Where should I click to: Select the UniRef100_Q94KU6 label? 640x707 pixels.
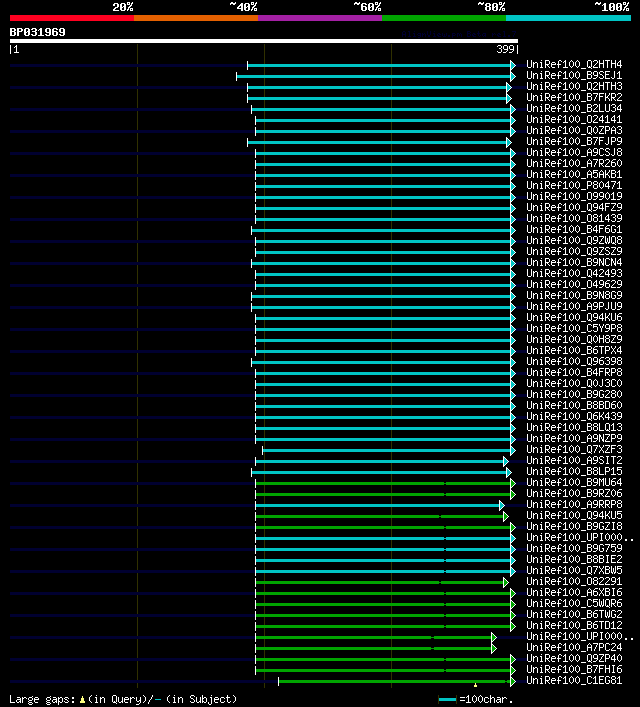(574, 317)
